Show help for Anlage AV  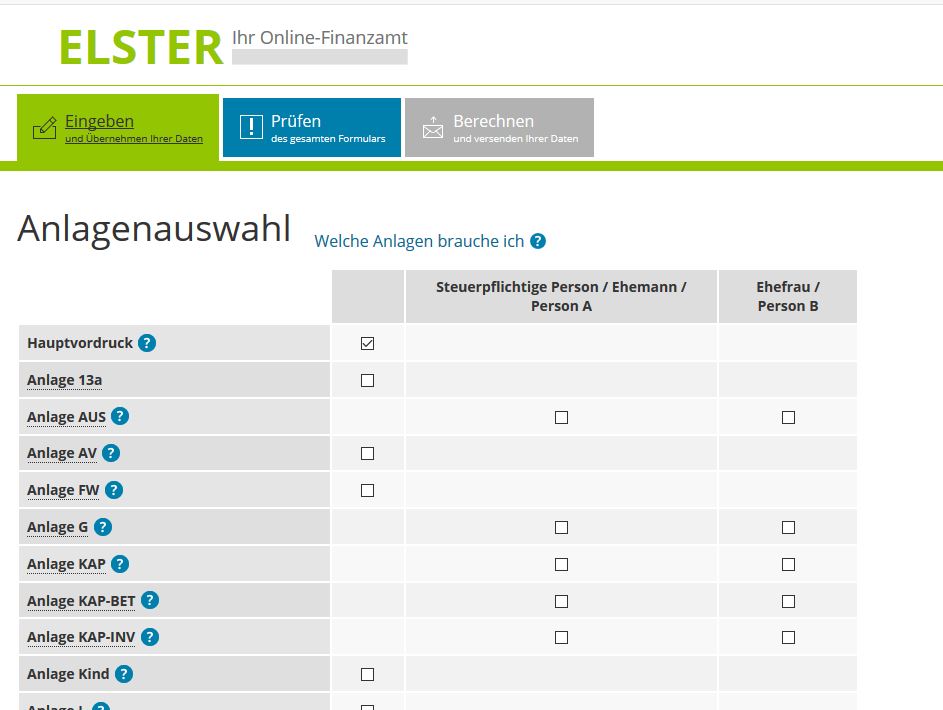(x=111, y=453)
